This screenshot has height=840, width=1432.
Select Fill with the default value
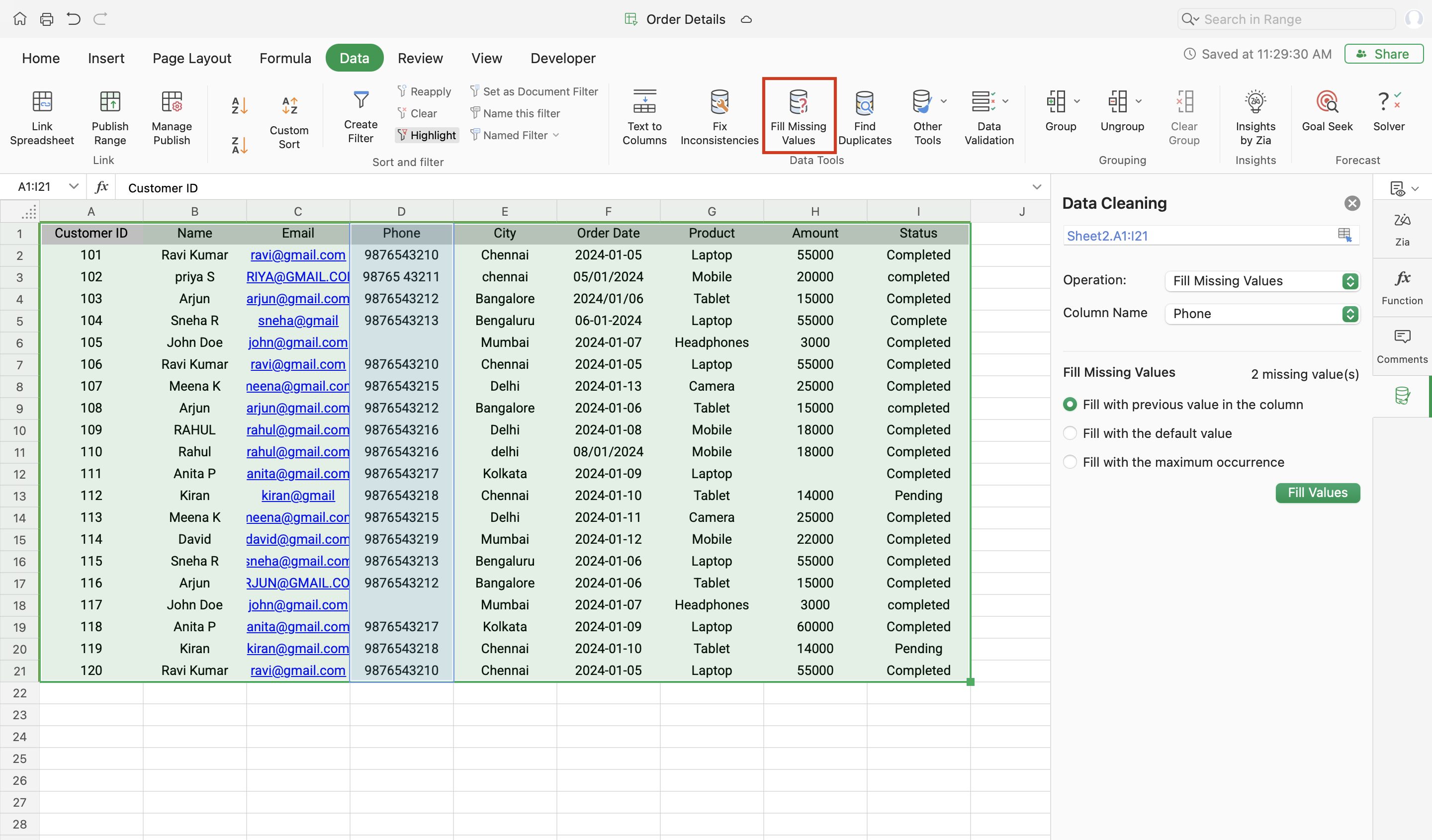[1070, 433]
